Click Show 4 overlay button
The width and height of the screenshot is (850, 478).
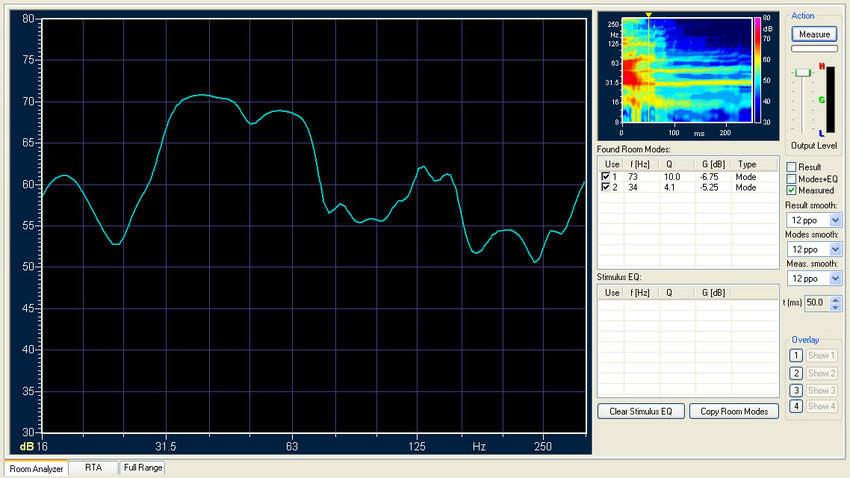[x=821, y=406]
